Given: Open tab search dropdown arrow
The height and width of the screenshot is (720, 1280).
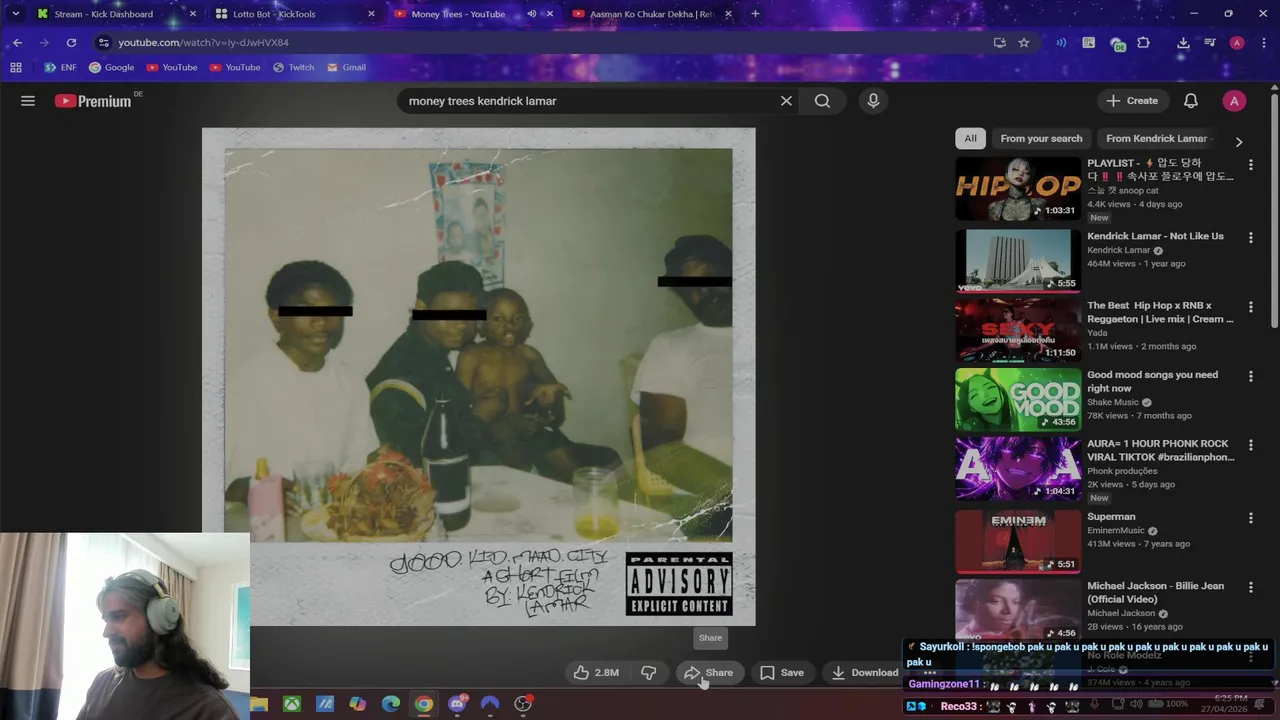Looking at the screenshot, I should coord(15,14).
